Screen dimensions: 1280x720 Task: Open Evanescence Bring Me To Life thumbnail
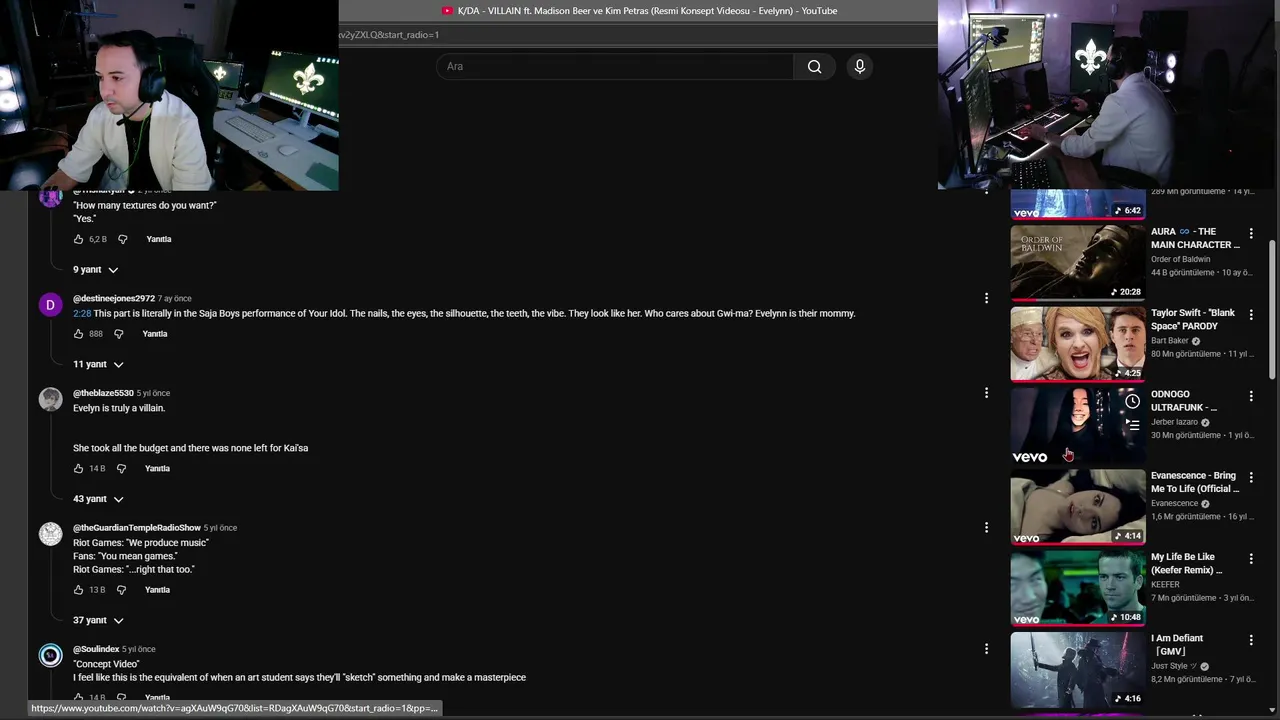[x=1078, y=507]
